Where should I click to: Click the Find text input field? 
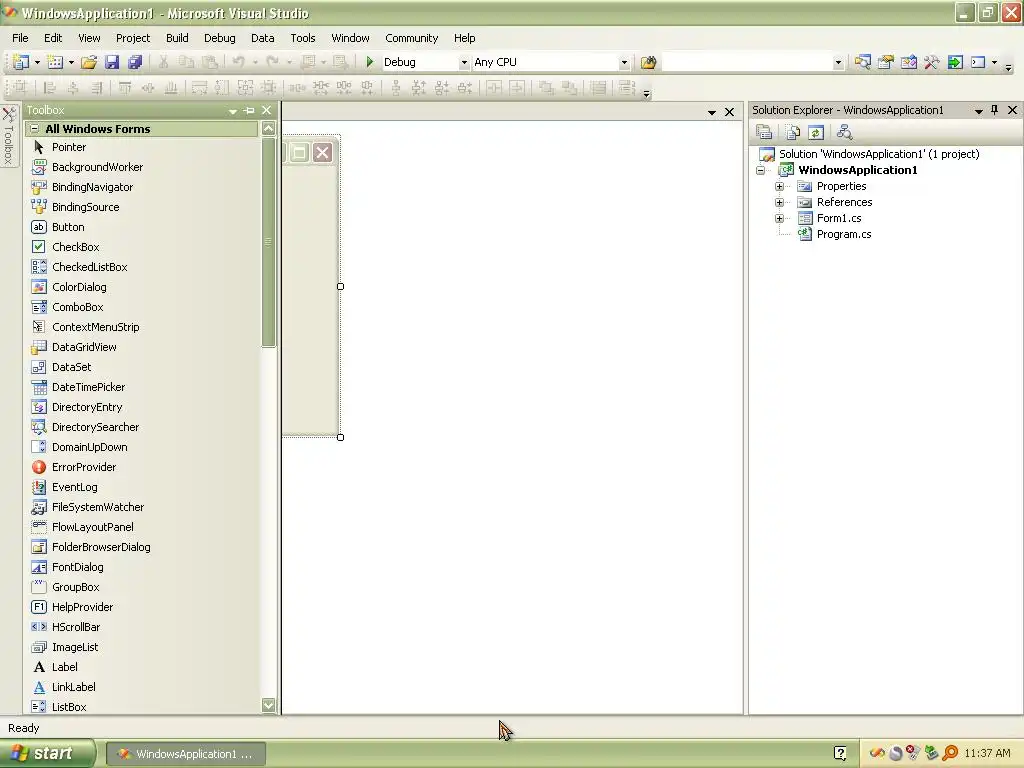click(747, 63)
